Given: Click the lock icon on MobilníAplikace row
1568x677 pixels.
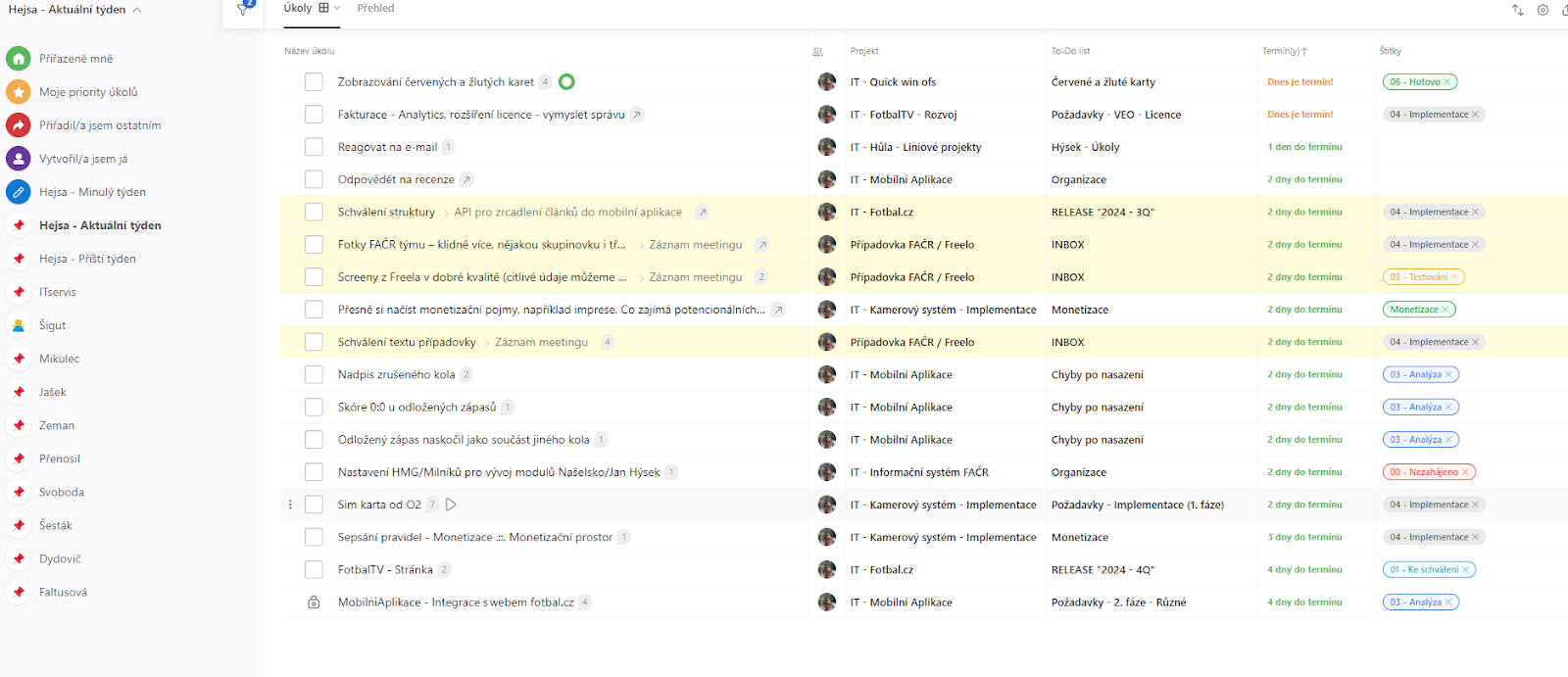Looking at the screenshot, I should tap(314, 603).
